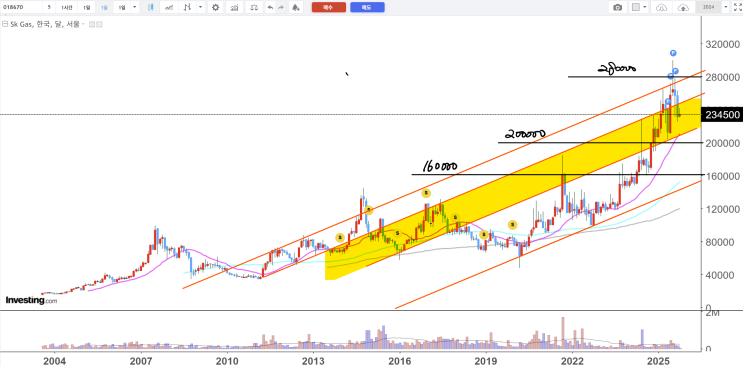Expand the chart layout dropdown arrow
Image resolution: width=743 pixels, height=366 pixels.
(x=645, y=7)
